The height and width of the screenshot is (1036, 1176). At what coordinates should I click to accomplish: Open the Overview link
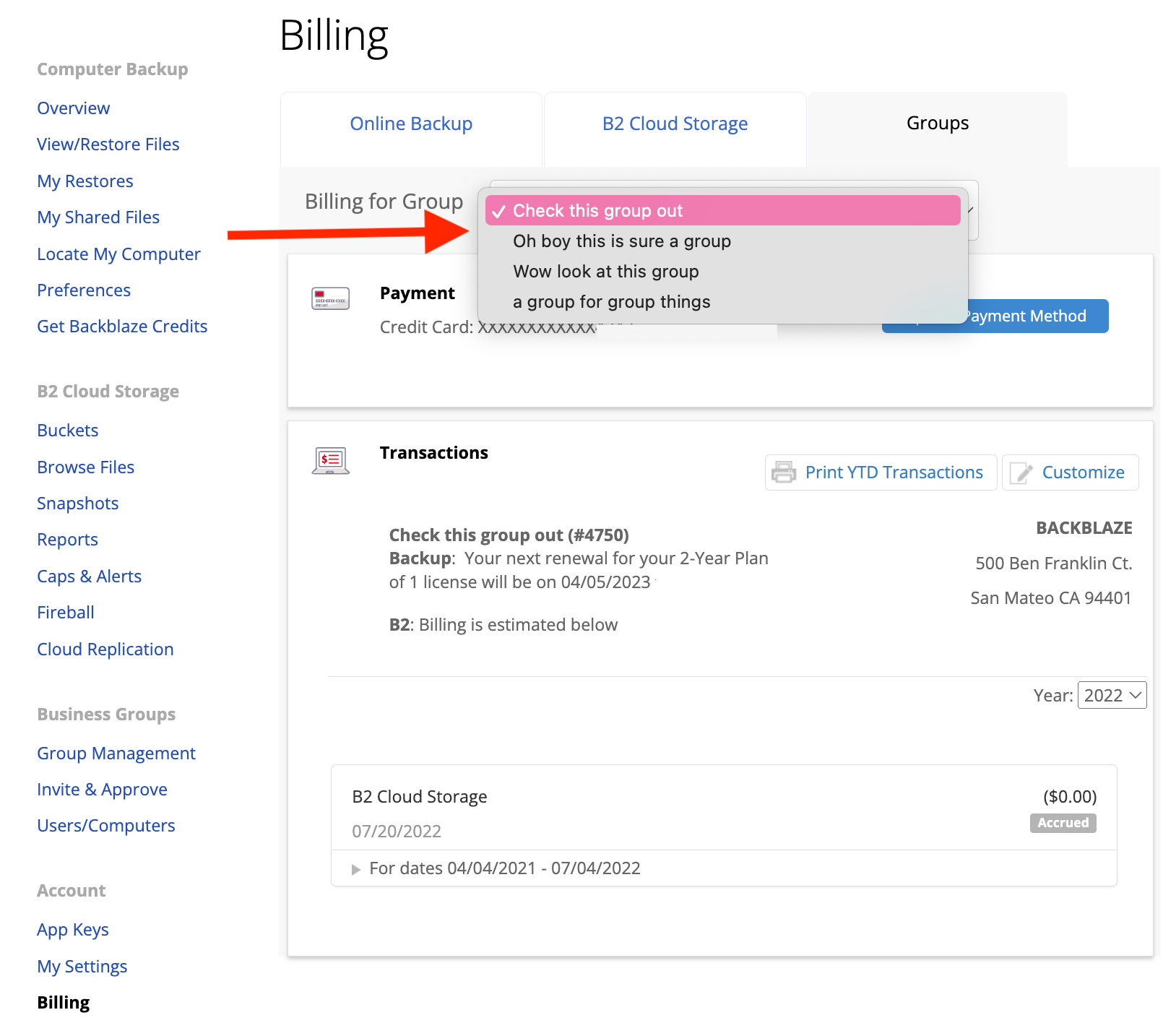pos(74,108)
